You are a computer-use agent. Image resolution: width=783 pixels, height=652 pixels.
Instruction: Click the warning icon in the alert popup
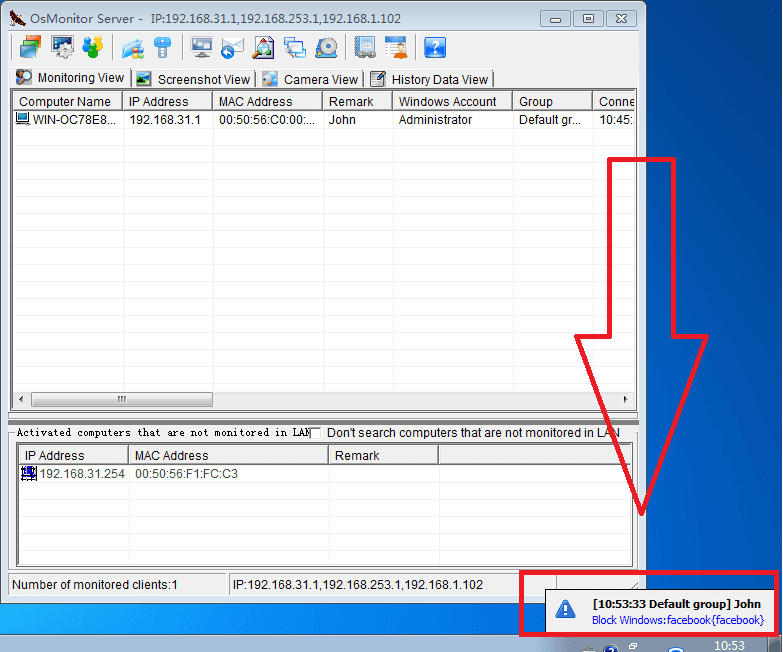tap(565, 610)
